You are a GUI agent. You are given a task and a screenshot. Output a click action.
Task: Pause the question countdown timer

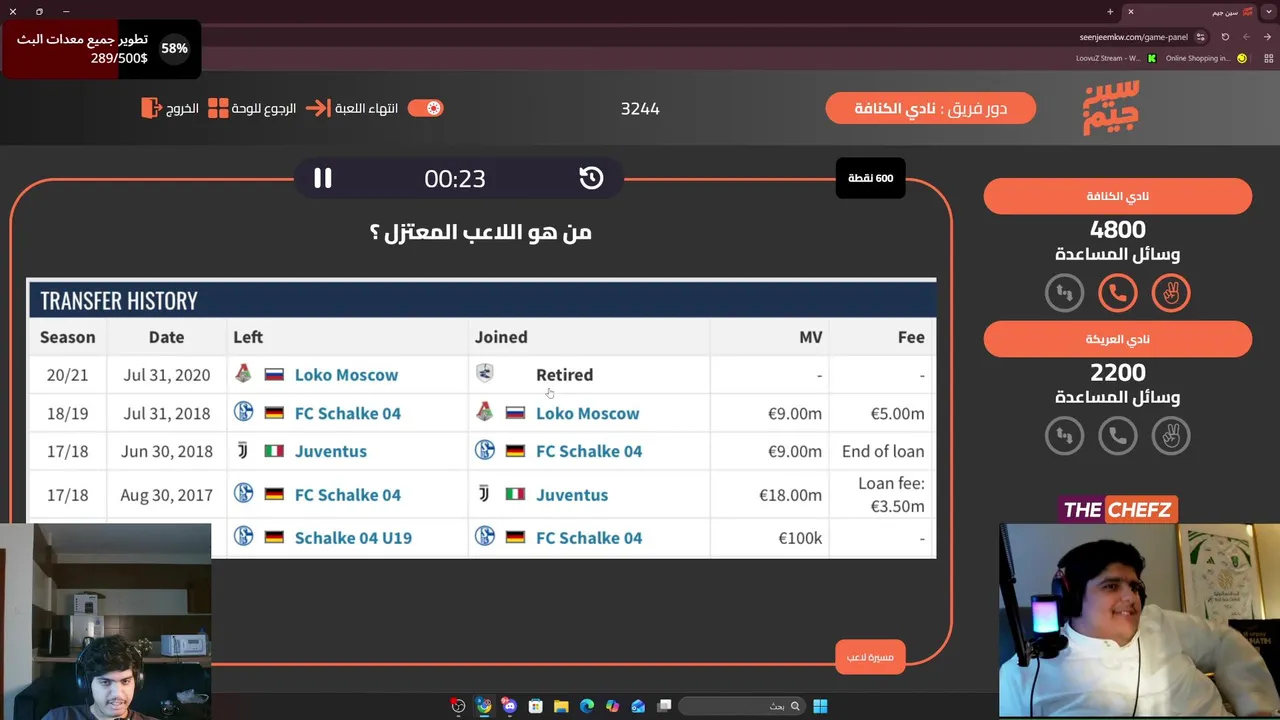coord(322,178)
